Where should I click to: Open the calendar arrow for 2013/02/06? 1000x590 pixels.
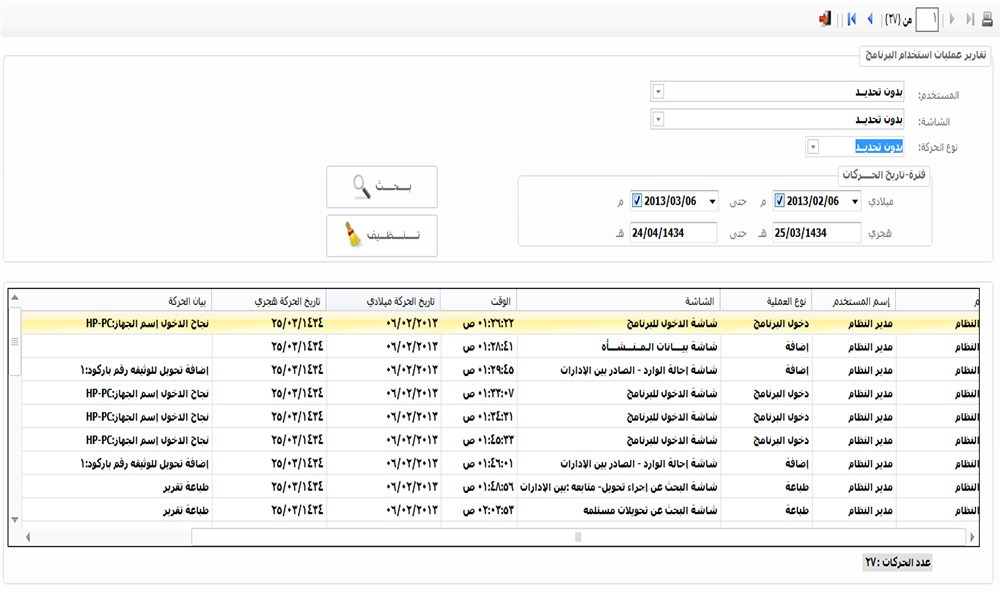855,201
